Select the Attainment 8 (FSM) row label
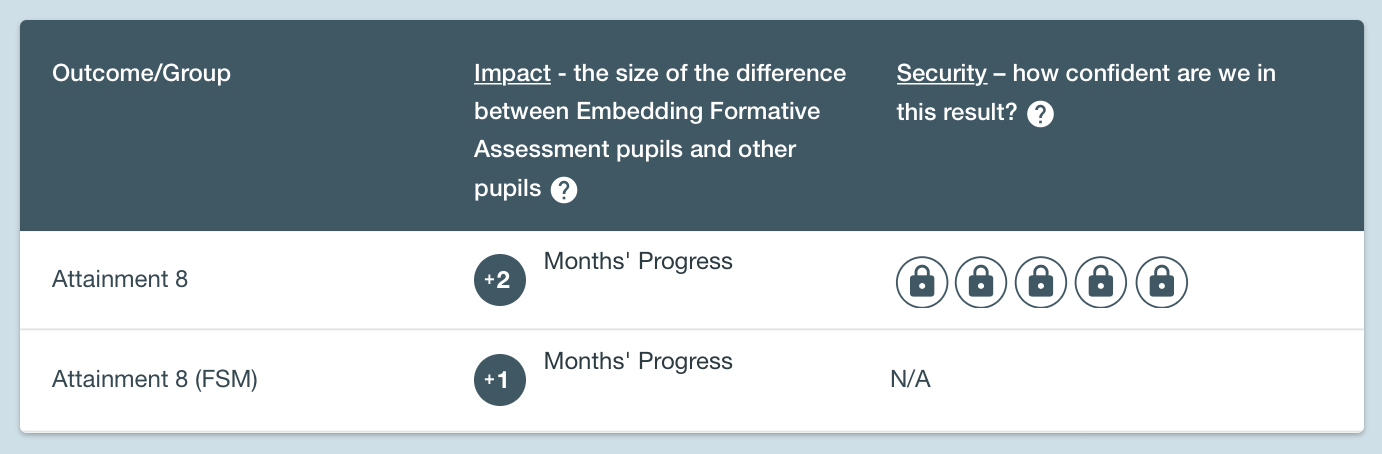1382x454 pixels. tap(155, 380)
